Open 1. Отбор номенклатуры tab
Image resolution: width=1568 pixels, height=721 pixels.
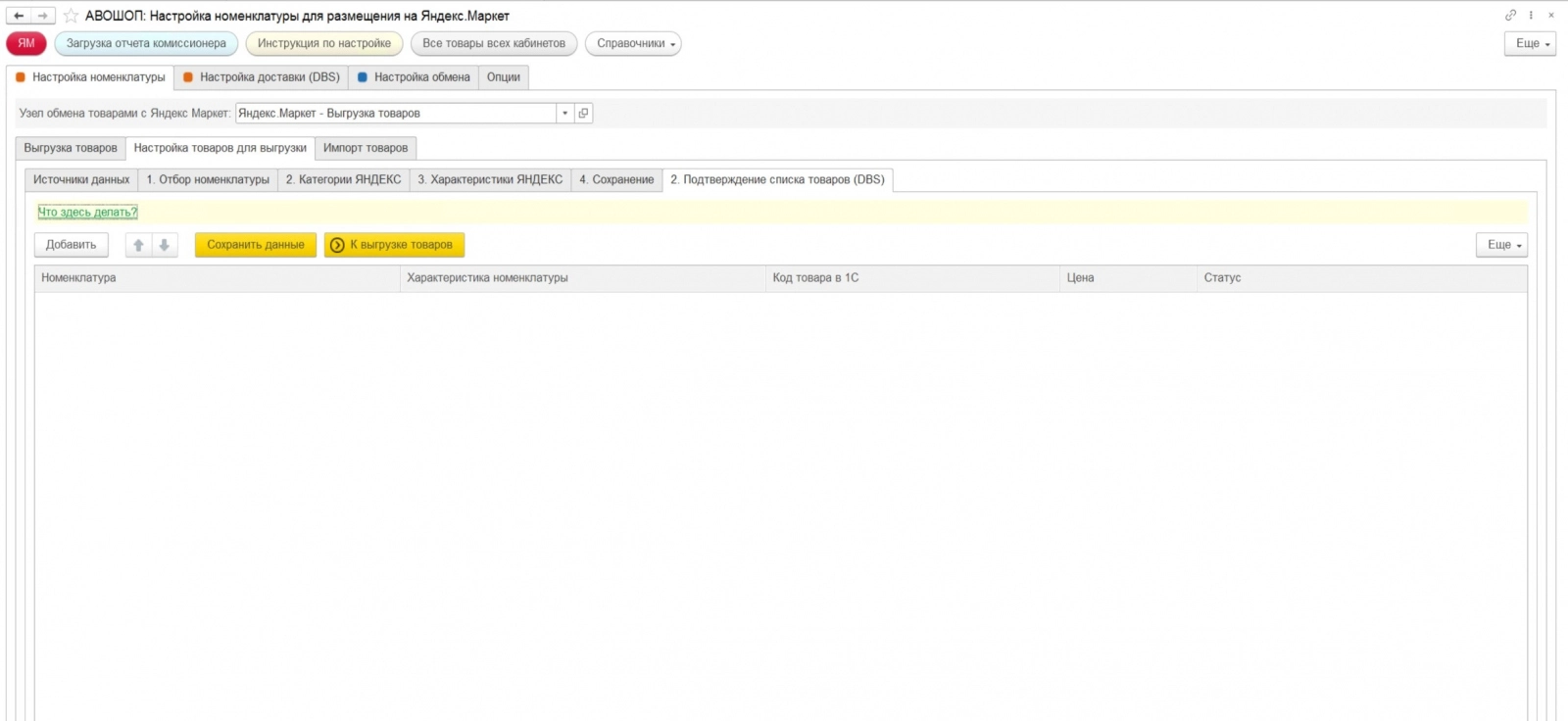click(208, 179)
